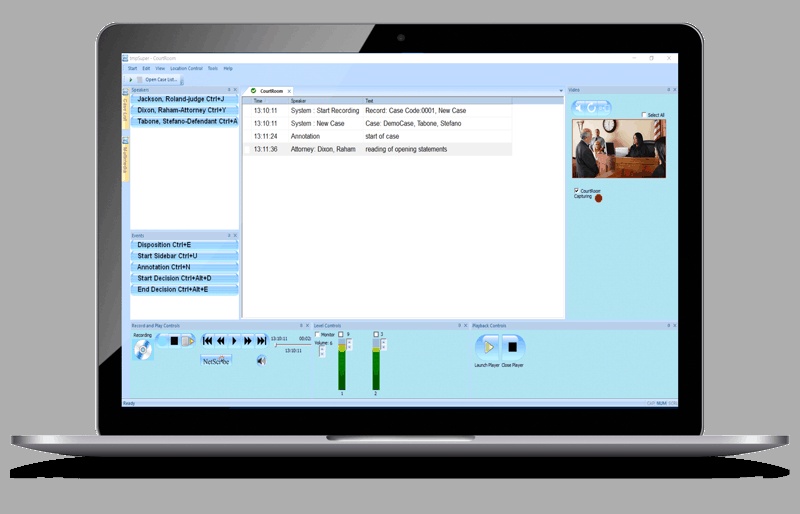The height and width of the screenshot is (514, 800).
Task: Click the NetScribe button
Action: (216, 361)
